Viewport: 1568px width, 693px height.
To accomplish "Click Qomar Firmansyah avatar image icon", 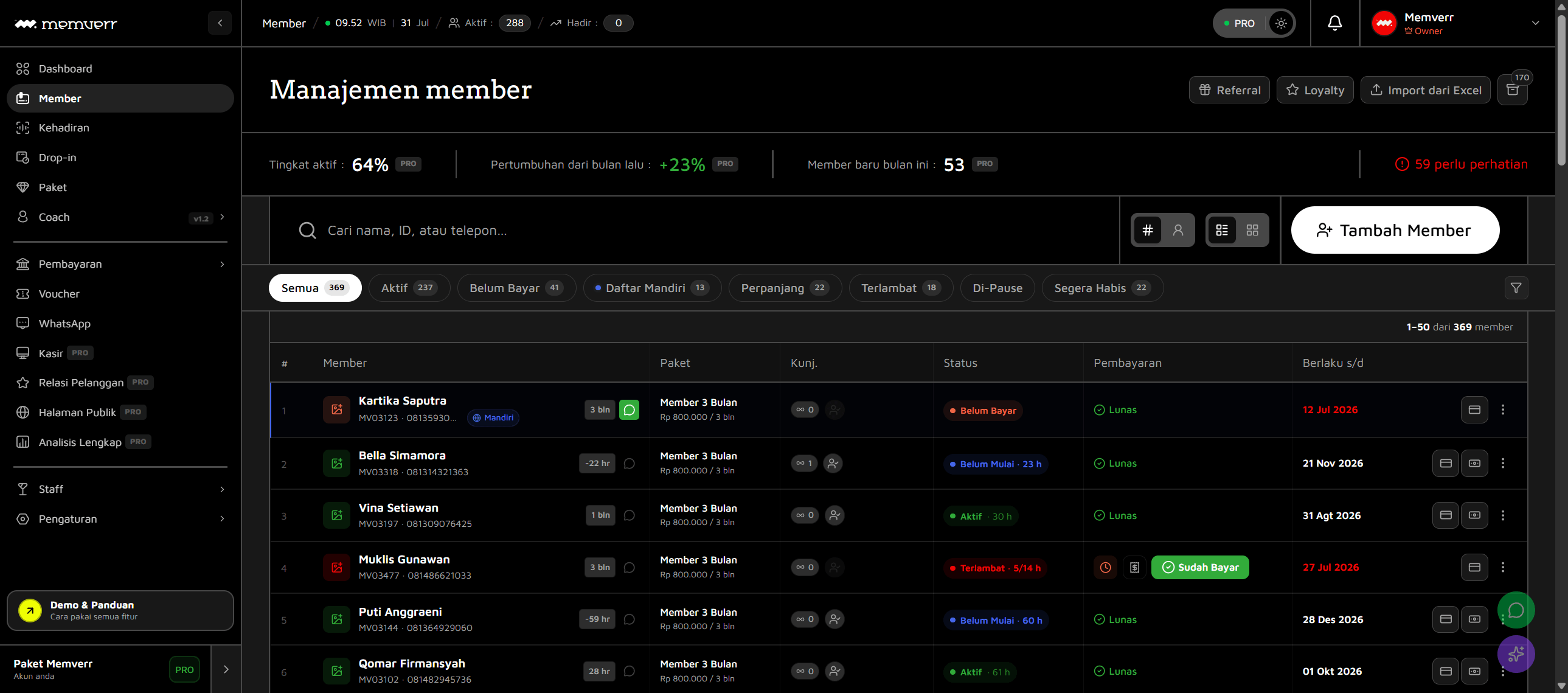I will 336,671.
